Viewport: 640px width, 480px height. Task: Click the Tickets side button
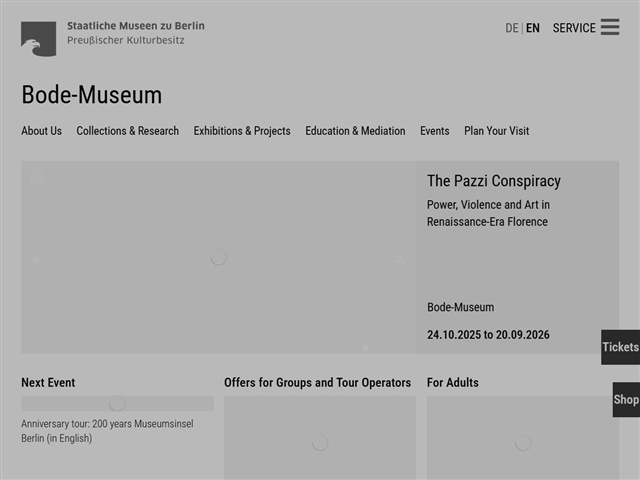[x=620, y=347]
